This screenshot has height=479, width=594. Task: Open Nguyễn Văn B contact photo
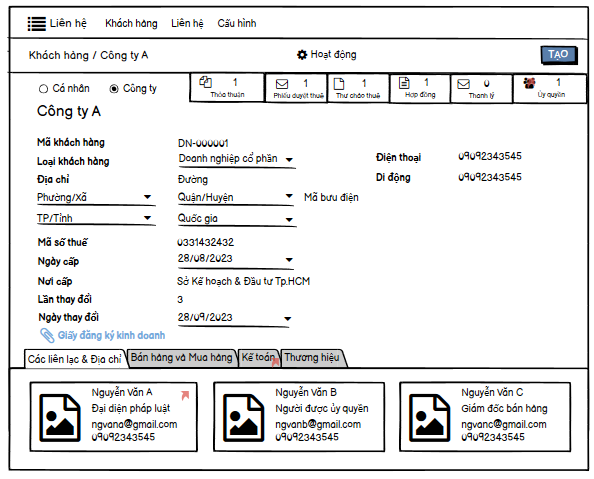[244, 418]
